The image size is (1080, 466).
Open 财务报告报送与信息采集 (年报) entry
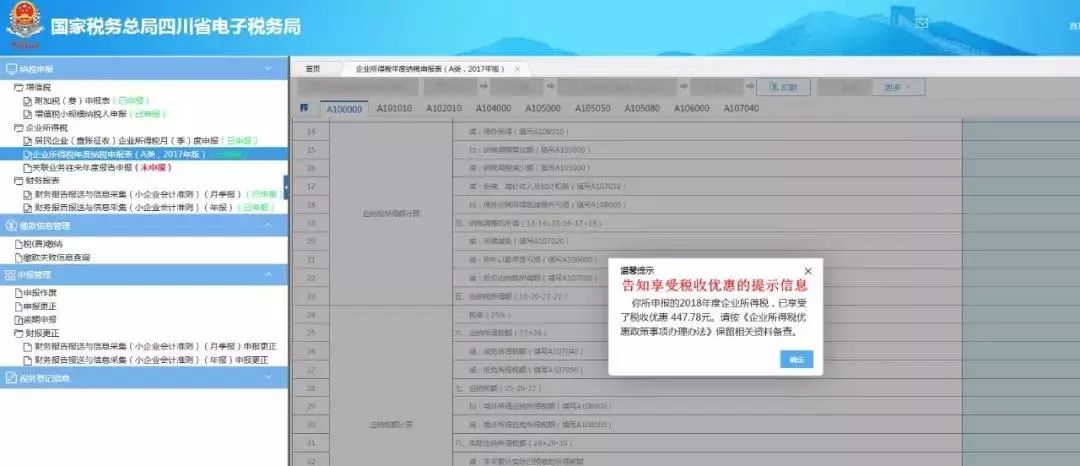coord(134,207)
